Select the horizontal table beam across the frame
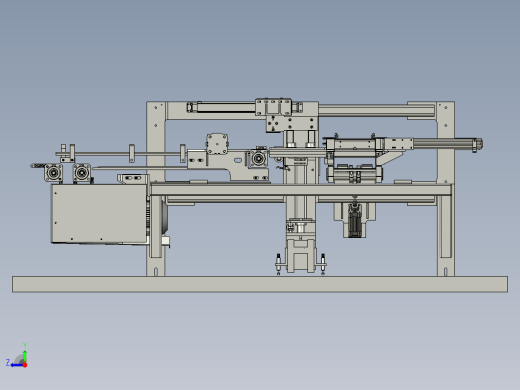 [x=301, y=190]
